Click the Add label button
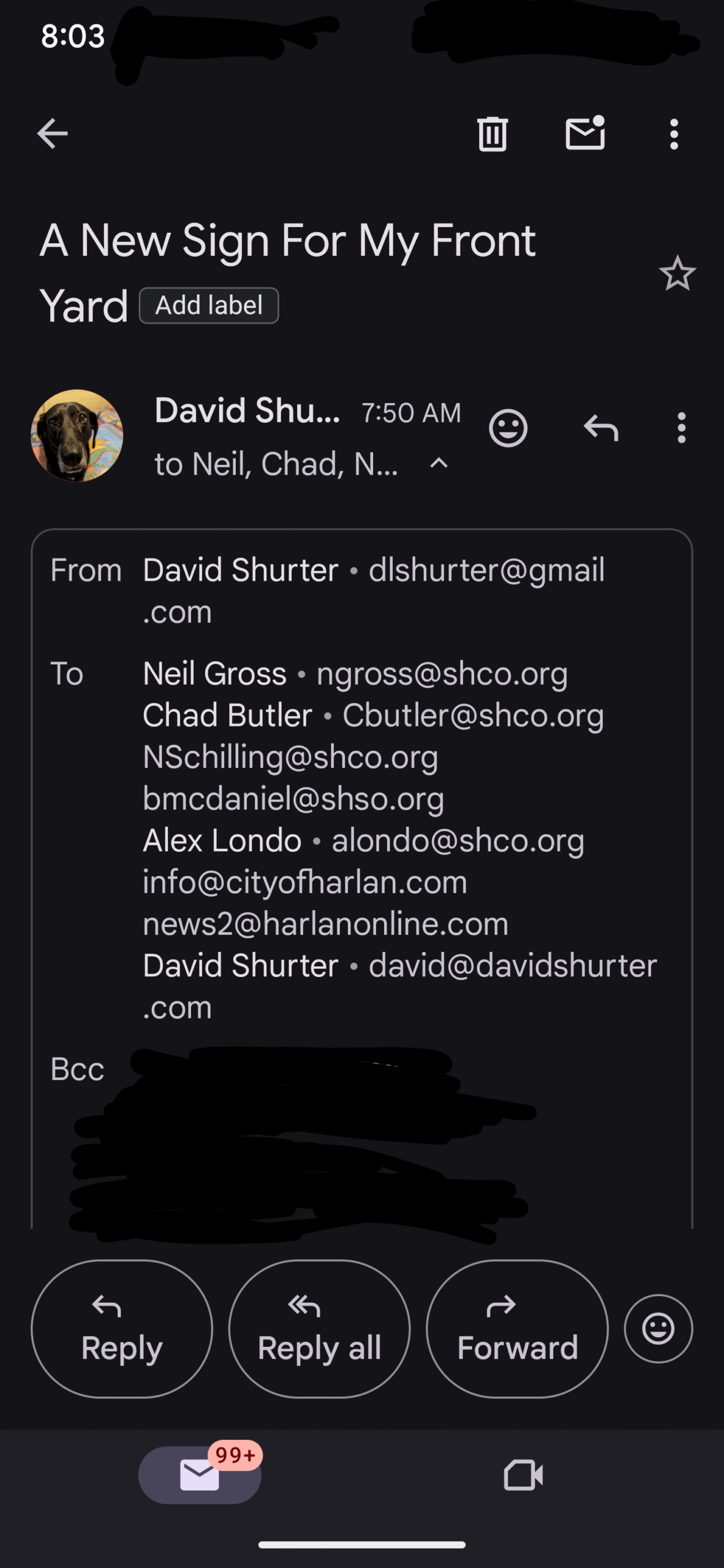 [209, 305]
